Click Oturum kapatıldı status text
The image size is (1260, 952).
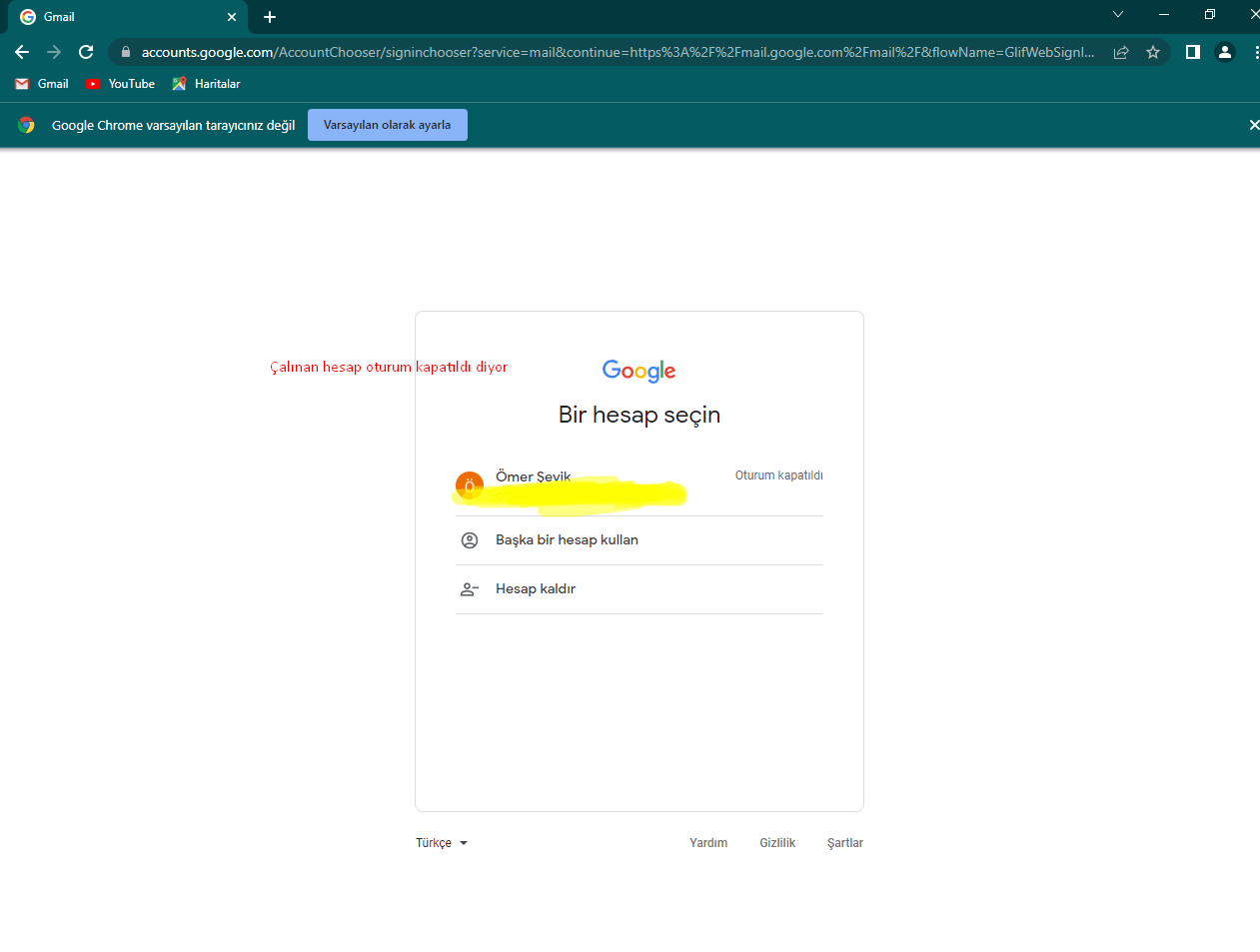tap(779, 476)
